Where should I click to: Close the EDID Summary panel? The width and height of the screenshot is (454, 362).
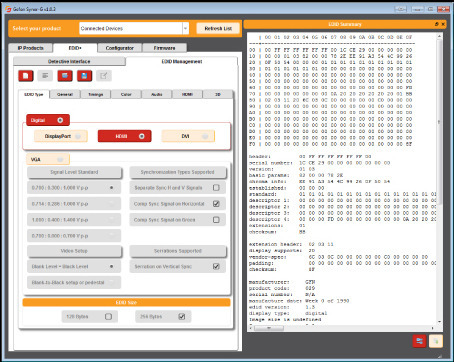click(443, 24)
